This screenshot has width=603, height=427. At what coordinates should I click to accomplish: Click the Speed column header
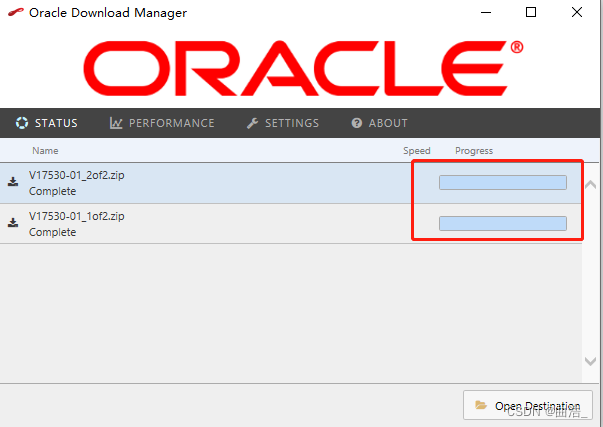416,150
